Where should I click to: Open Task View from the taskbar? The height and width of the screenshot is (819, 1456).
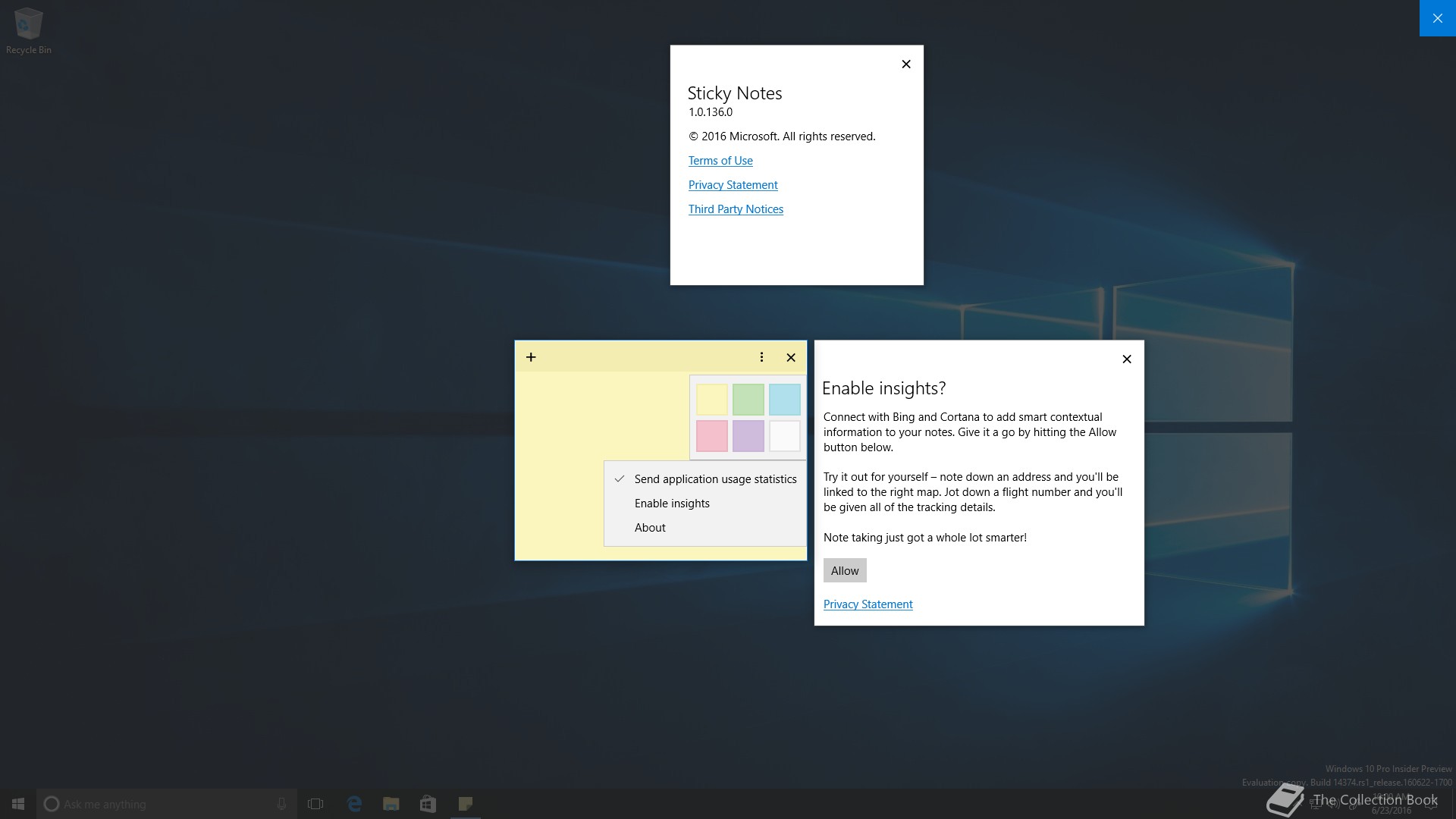315,804
